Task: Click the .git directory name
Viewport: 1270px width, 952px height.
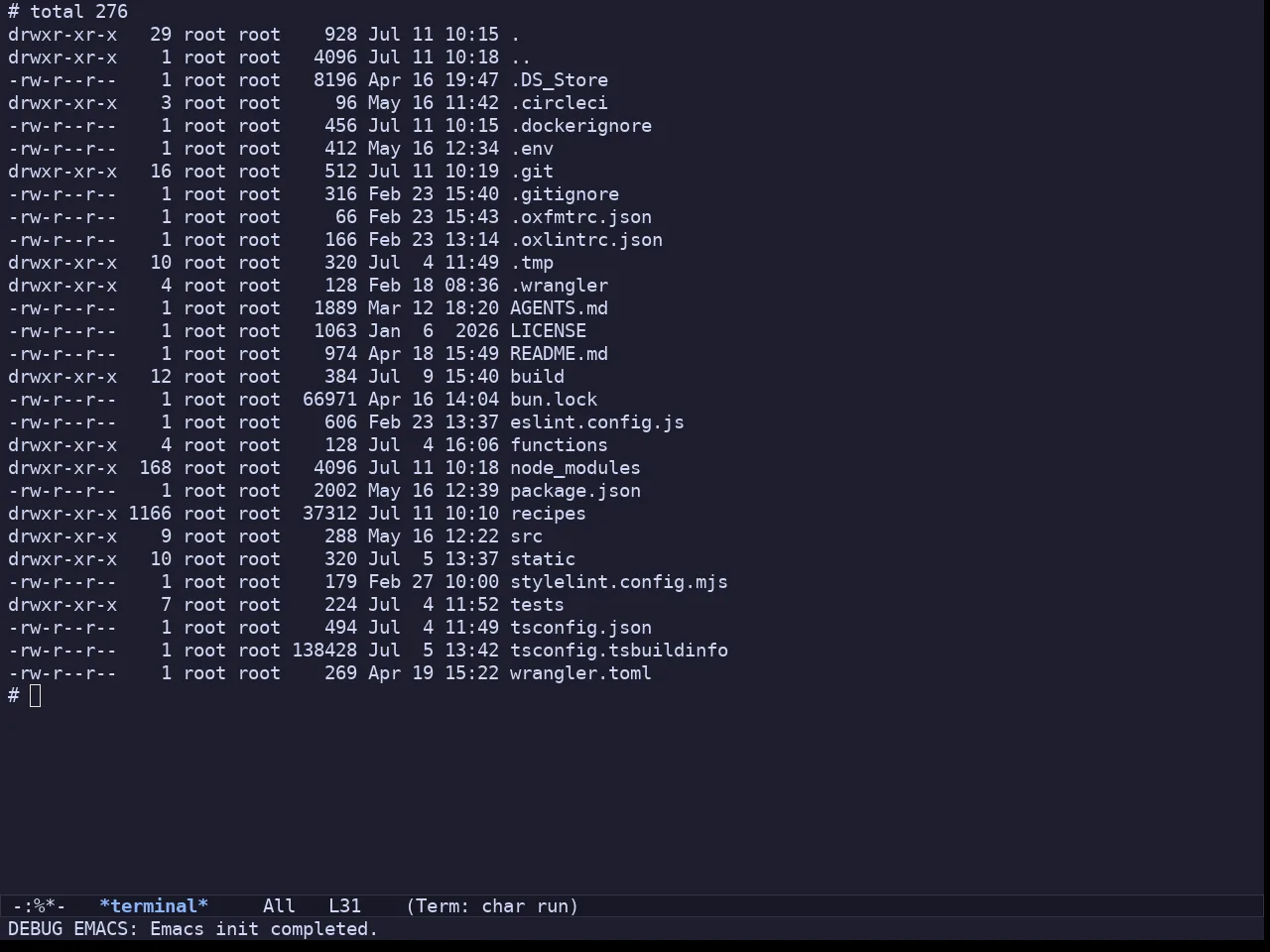Action: 532,172
